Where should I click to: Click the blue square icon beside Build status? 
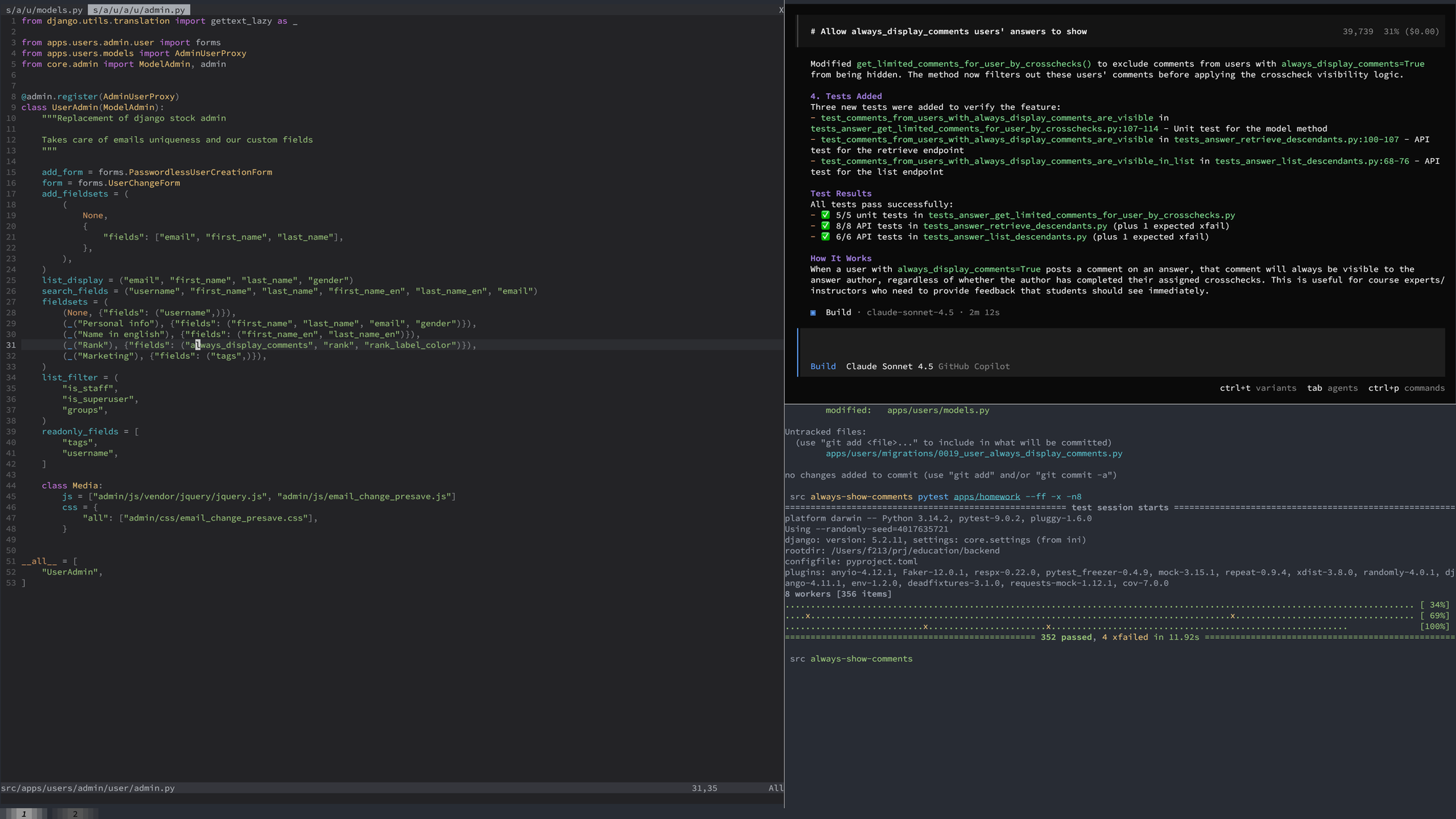pyautogui.click(x=813, y=312)
